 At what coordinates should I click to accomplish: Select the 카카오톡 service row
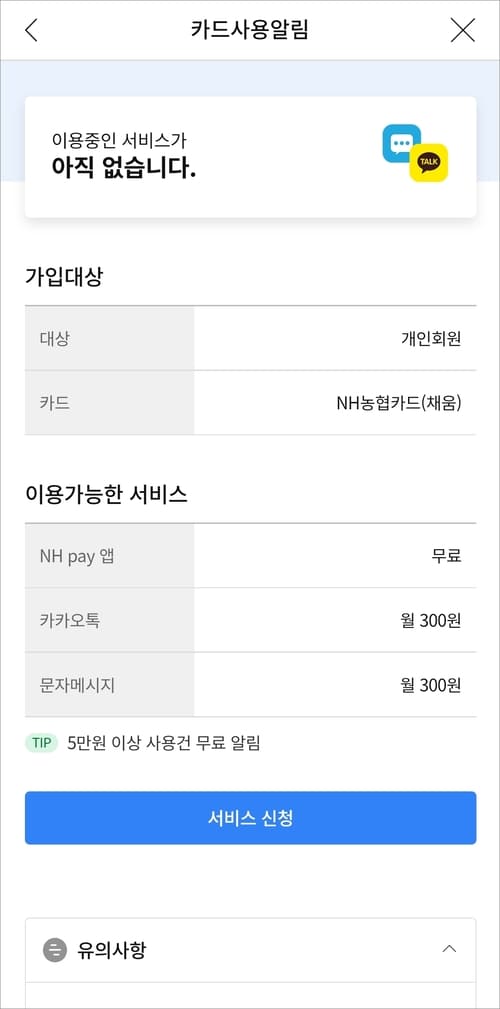pos(250,620)
